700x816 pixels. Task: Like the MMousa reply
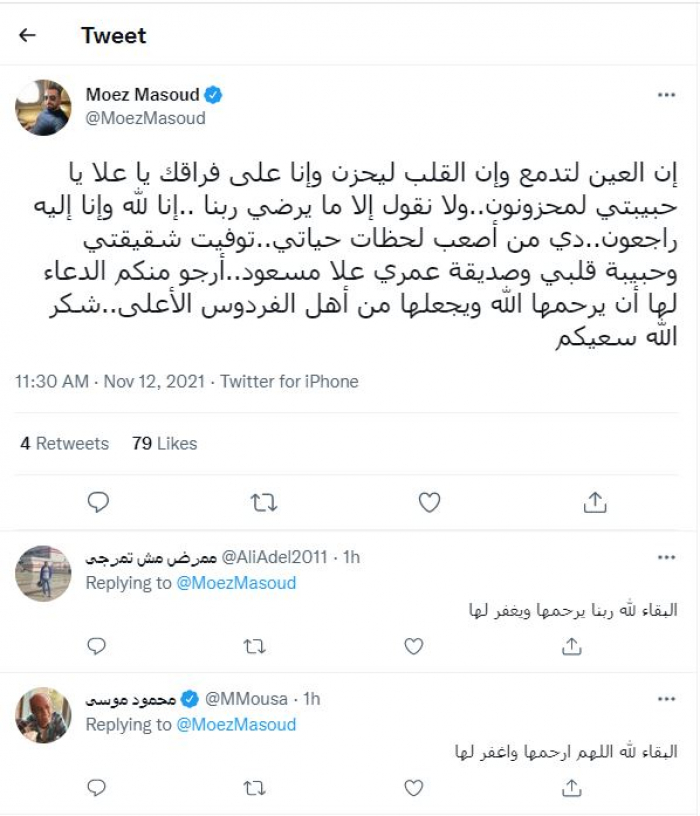point(413,789)
